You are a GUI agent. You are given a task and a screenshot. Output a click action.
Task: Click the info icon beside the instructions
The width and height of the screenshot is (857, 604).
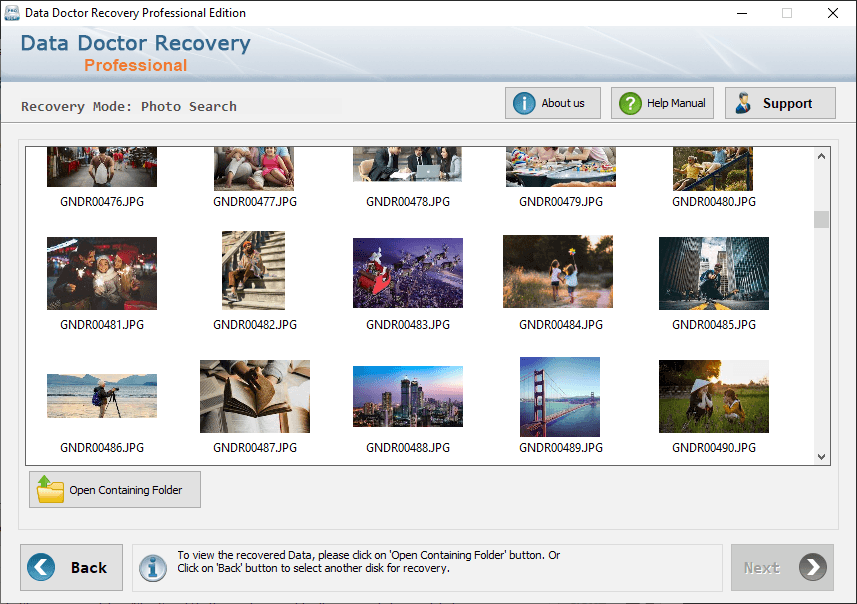[x=153, y=568]
